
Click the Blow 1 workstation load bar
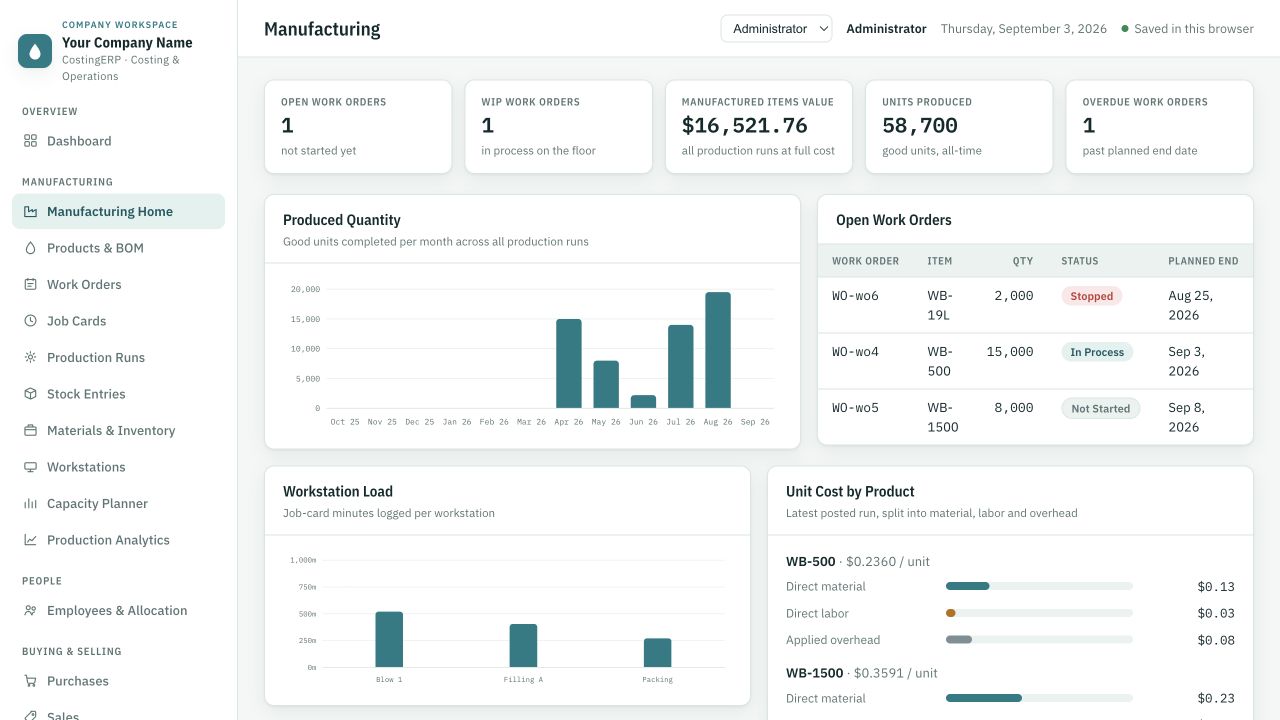pyautogui.click(x=389, y=639)
